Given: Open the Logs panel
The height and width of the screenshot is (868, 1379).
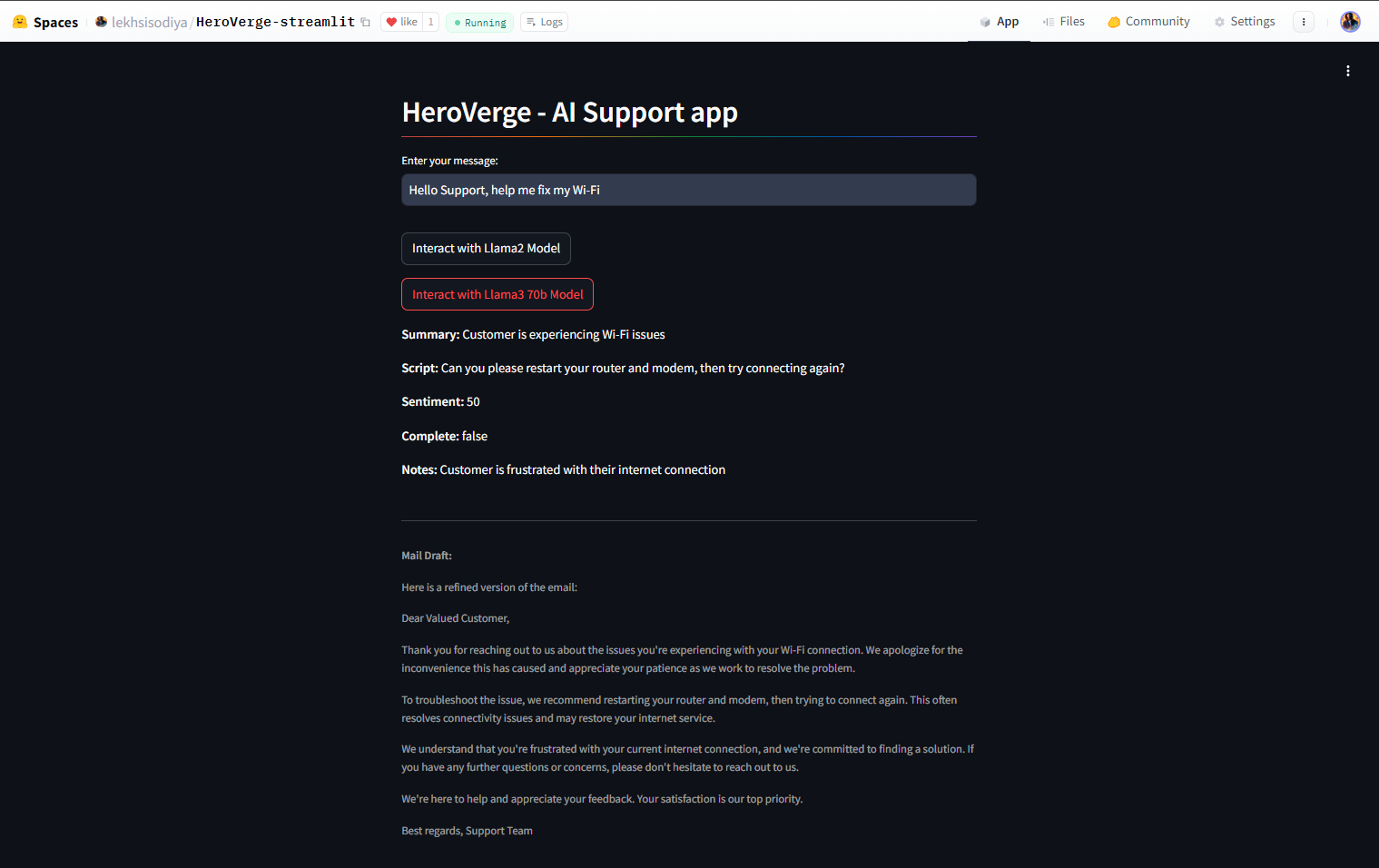Looking at the screenshot, I should tap(545, 22).
